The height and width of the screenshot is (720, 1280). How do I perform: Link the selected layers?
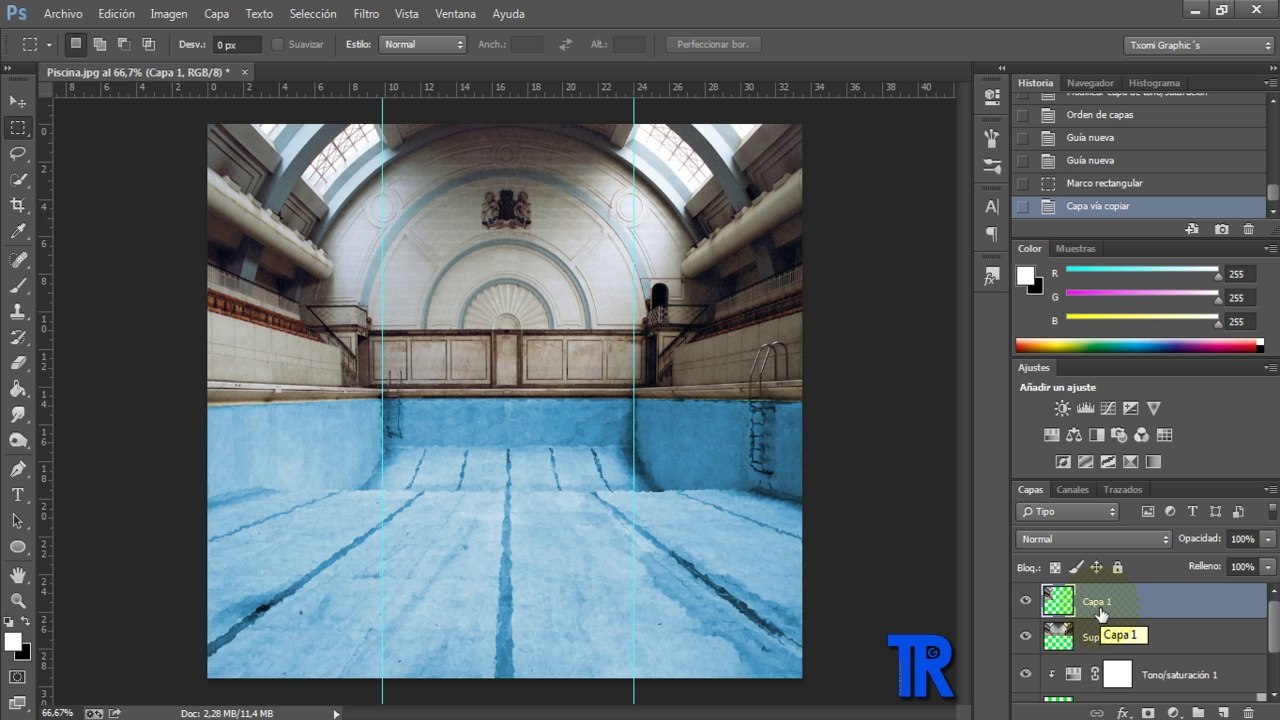point(1097,713)
